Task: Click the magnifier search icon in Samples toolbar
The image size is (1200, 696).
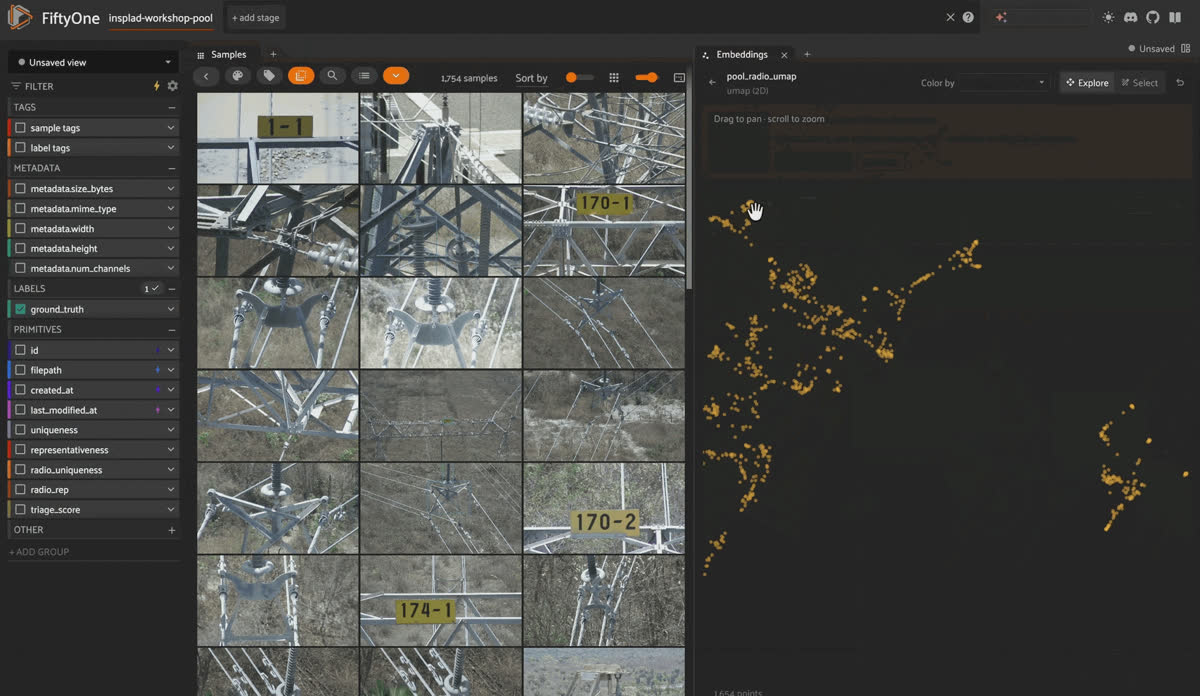Action: [x=332, y=76]
